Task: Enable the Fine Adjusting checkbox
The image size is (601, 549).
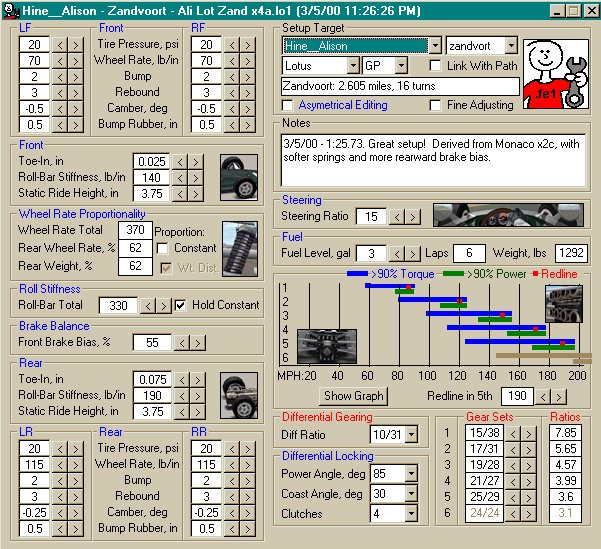Action: [x=435, y=105]
